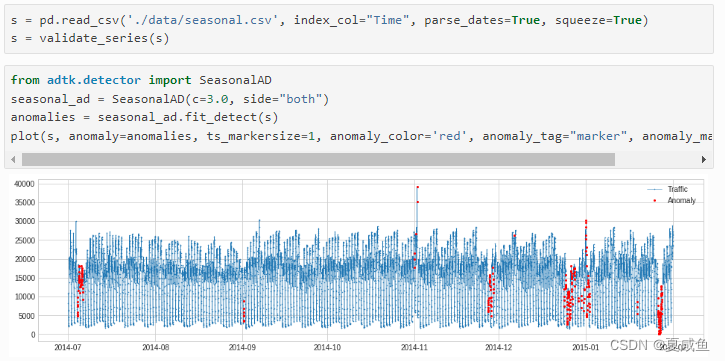
Task: Click the 'plot(s, anomaly=anomalies' code line
Action: pos(361,136)
